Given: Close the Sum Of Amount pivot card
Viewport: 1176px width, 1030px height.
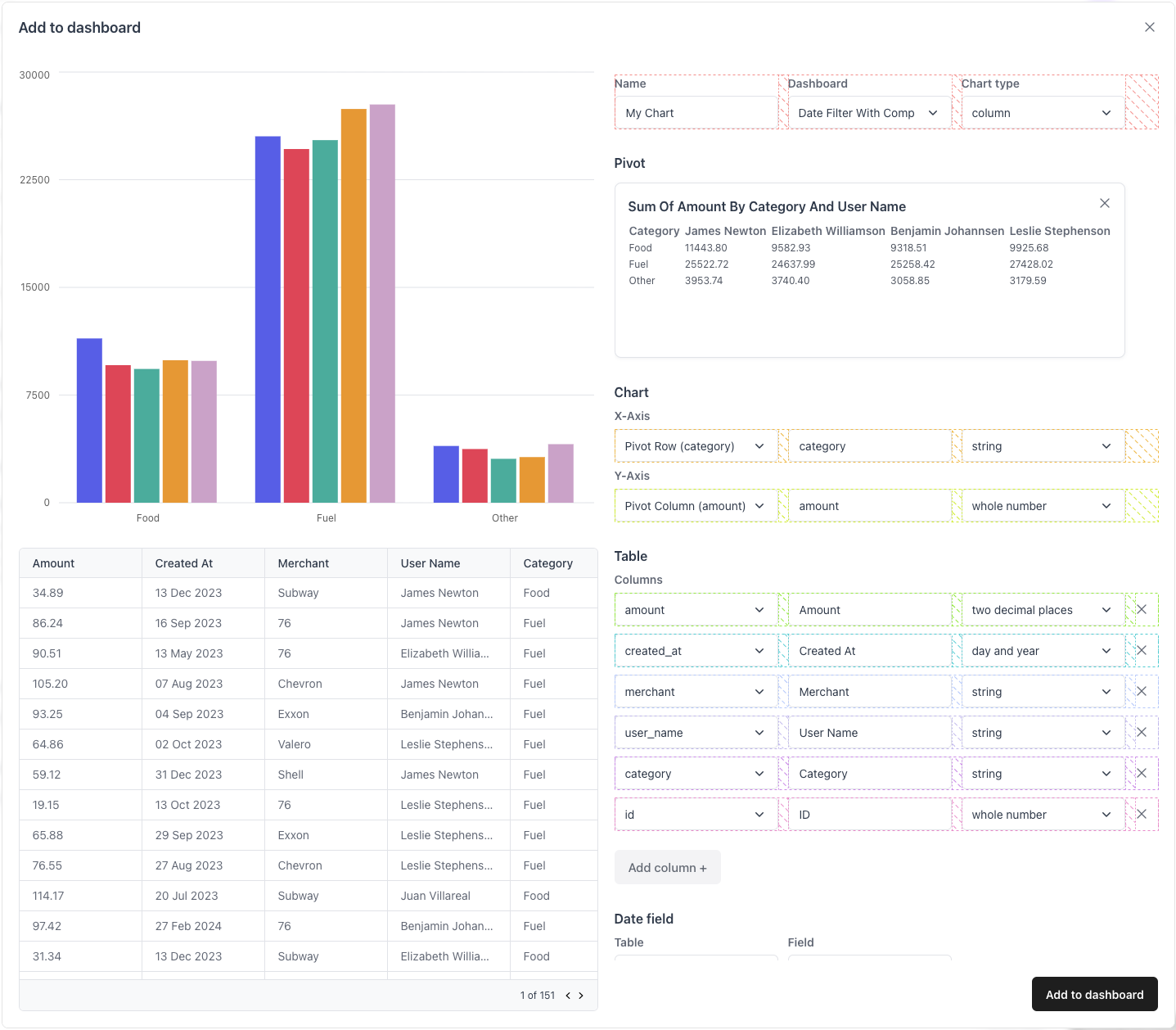Looking at the screenshot, I should pos(1105,203).
